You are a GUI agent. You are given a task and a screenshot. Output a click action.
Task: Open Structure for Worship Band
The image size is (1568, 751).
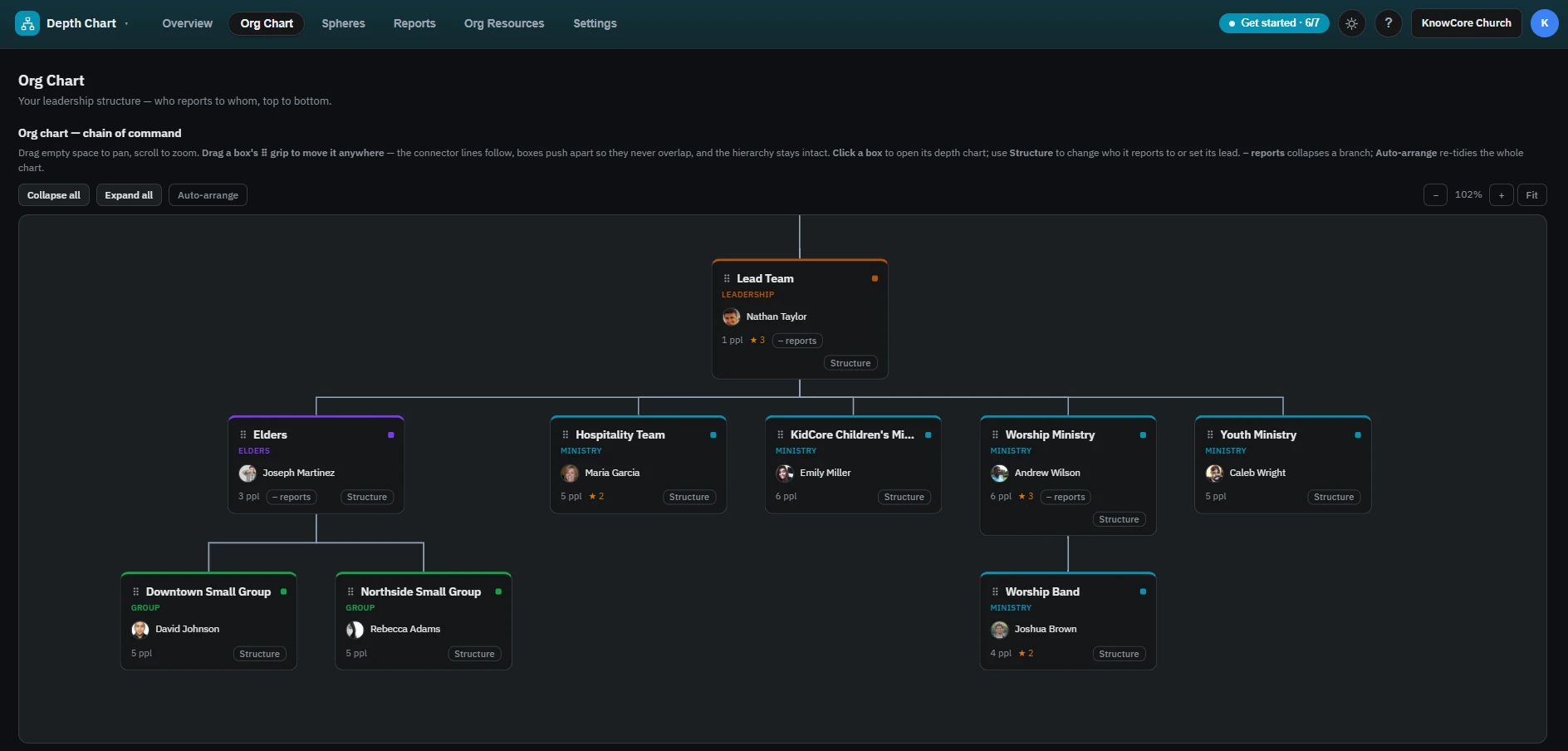click(1119, 654)
